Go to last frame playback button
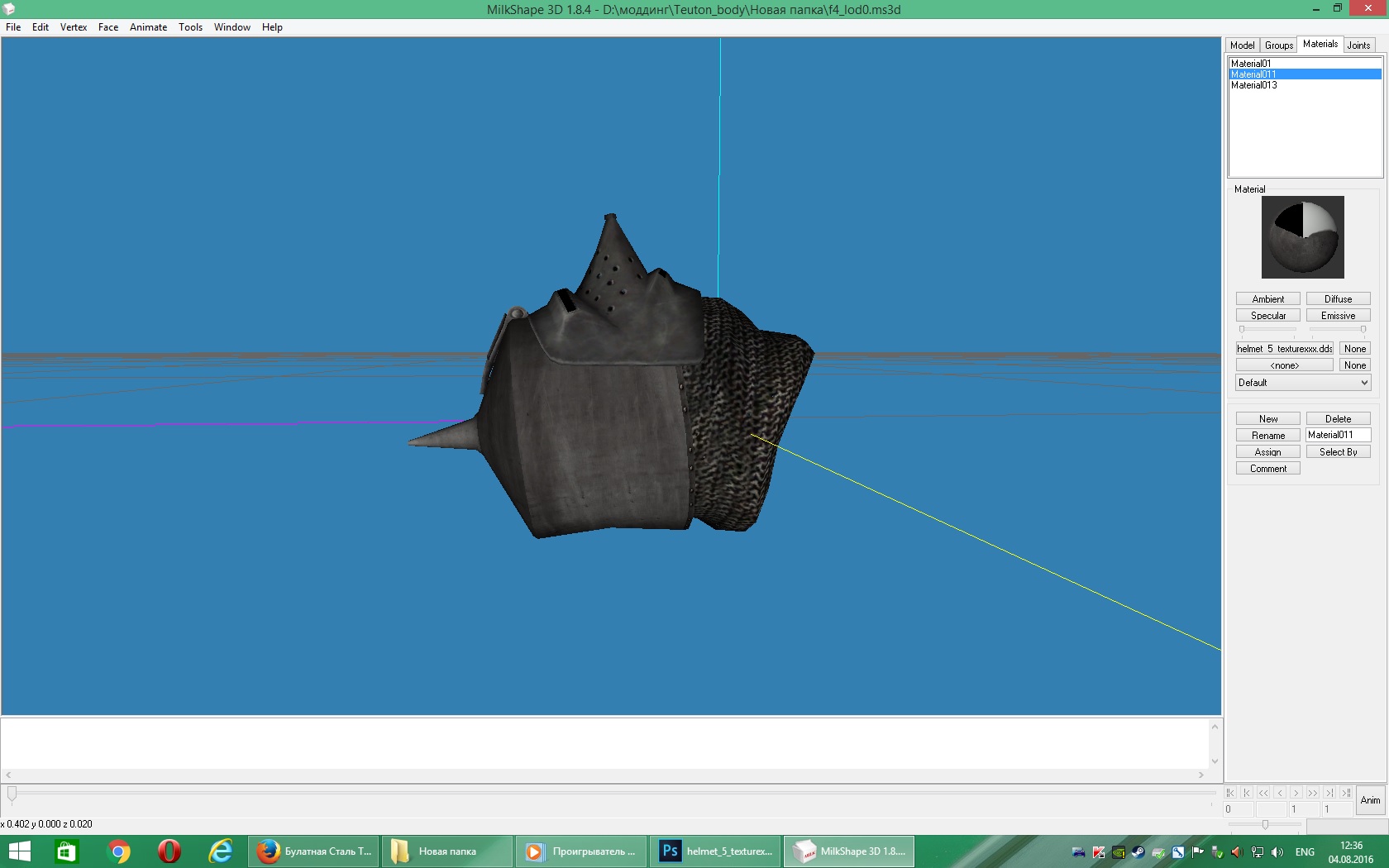The width and height of the screenshot is (1389, 868). point(1346,792)
